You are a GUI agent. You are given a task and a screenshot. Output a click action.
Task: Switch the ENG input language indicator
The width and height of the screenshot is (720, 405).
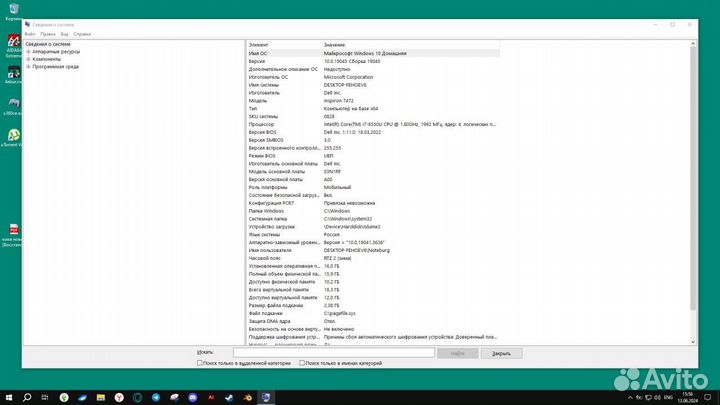(669, 398)
